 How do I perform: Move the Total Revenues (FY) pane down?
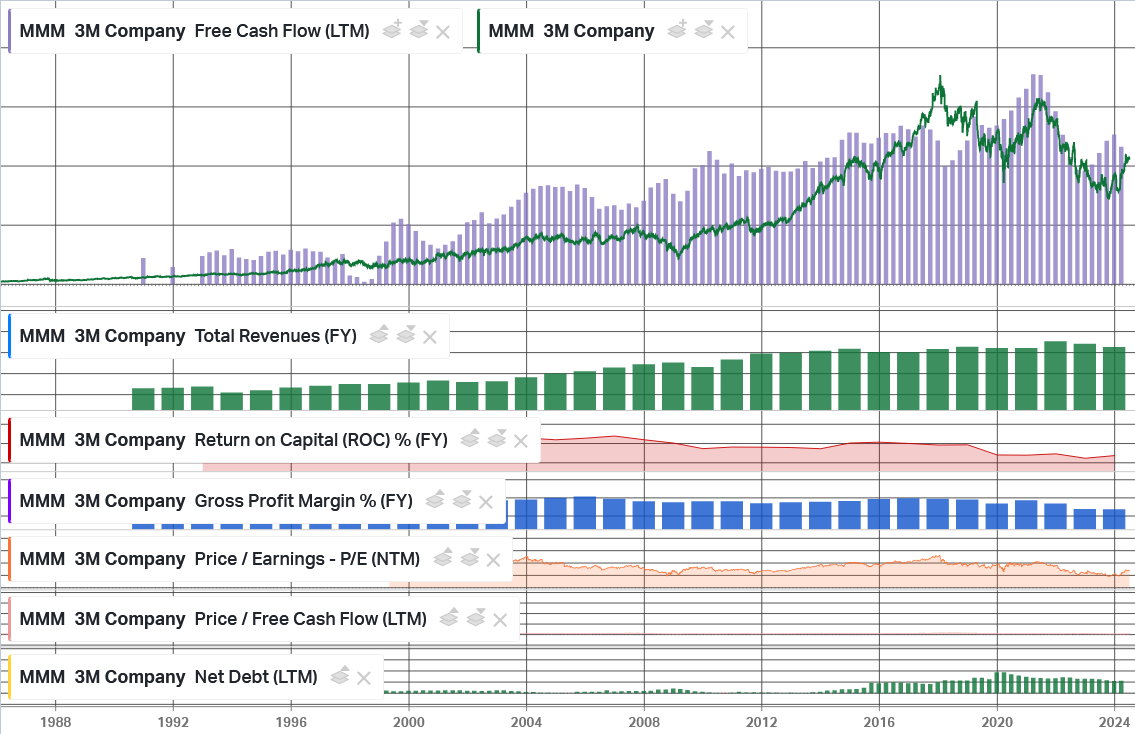[405, 335]
